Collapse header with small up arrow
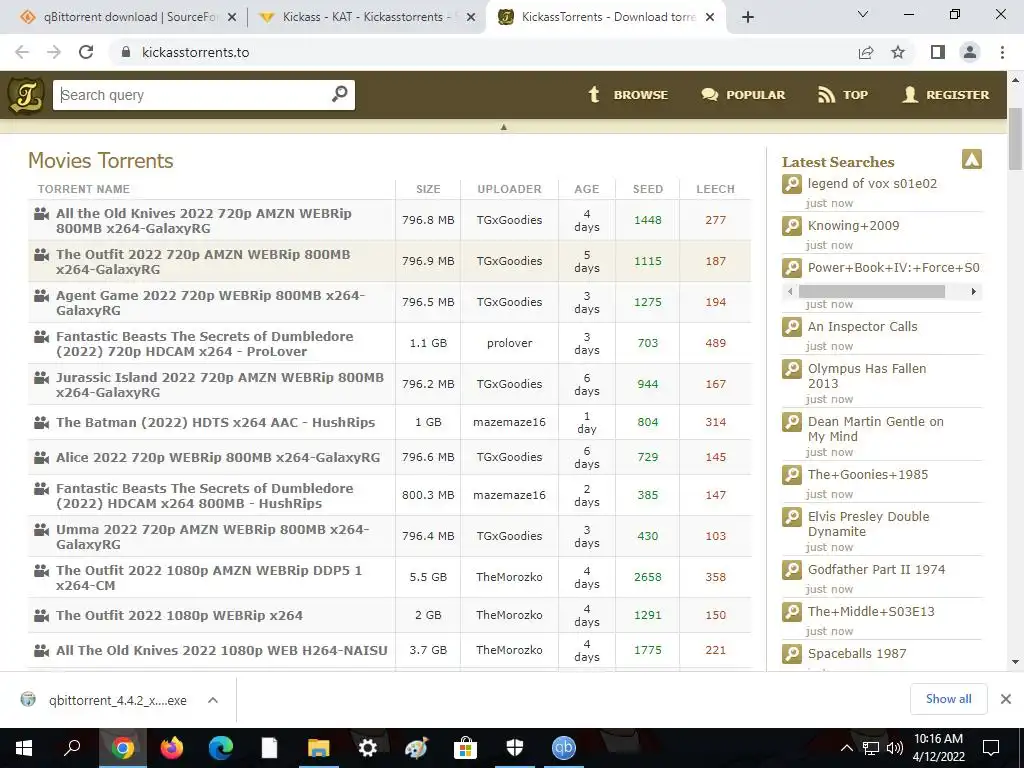Screen dimensions: 1024x768 pos(504,127)
